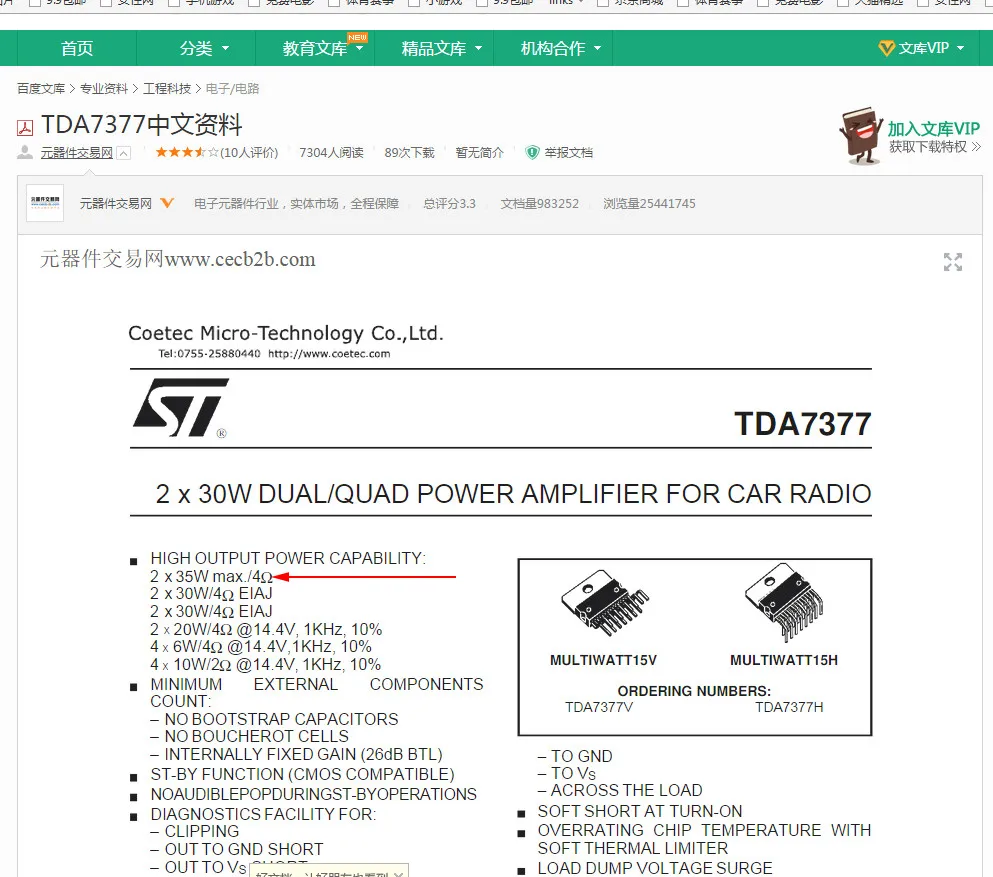Click the 总评分3.3 score text
The height and width of the screenshot is (877, 993).
tap(449, 203)
